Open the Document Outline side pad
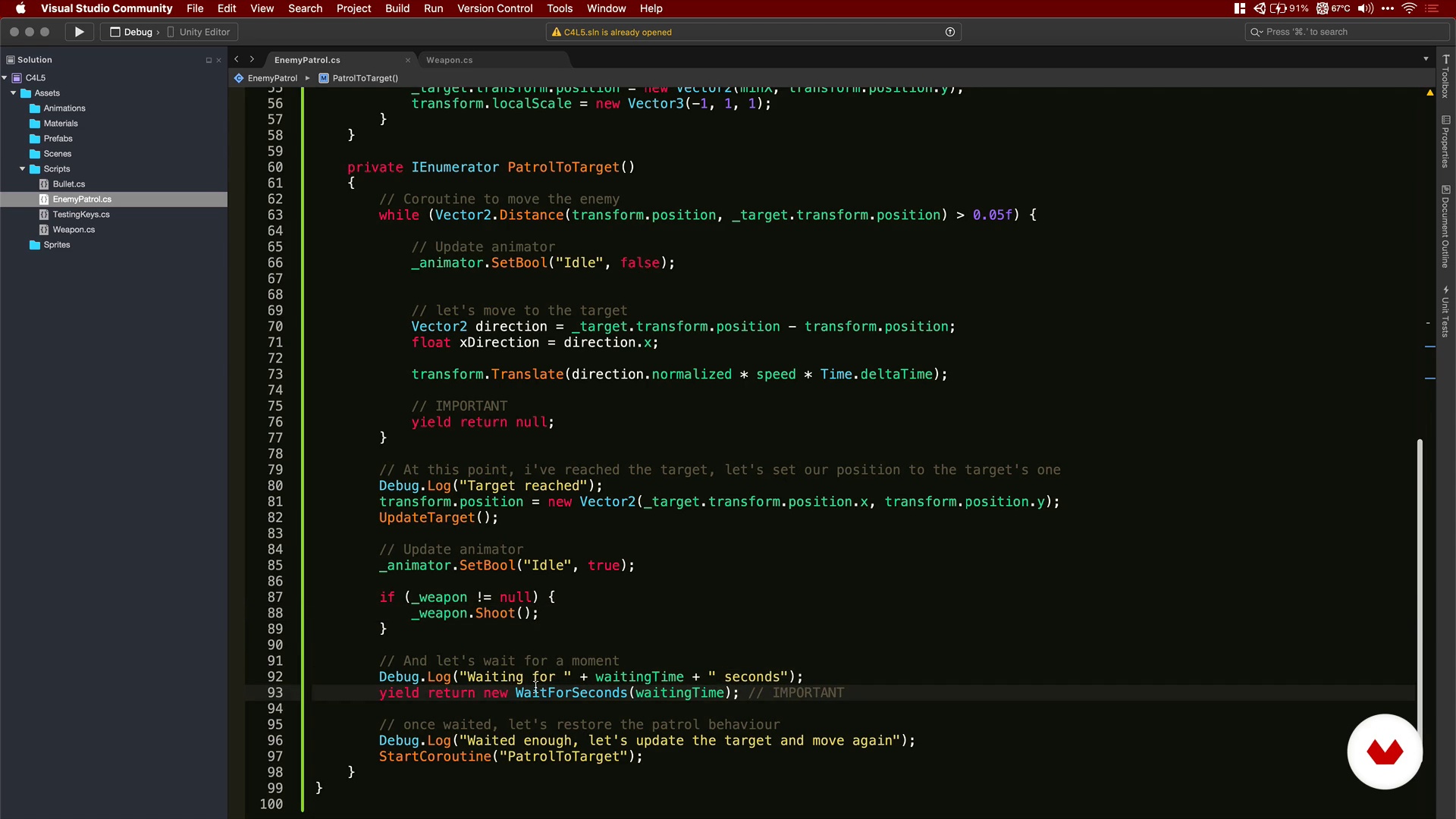1456x819 pixels. 1445,226
